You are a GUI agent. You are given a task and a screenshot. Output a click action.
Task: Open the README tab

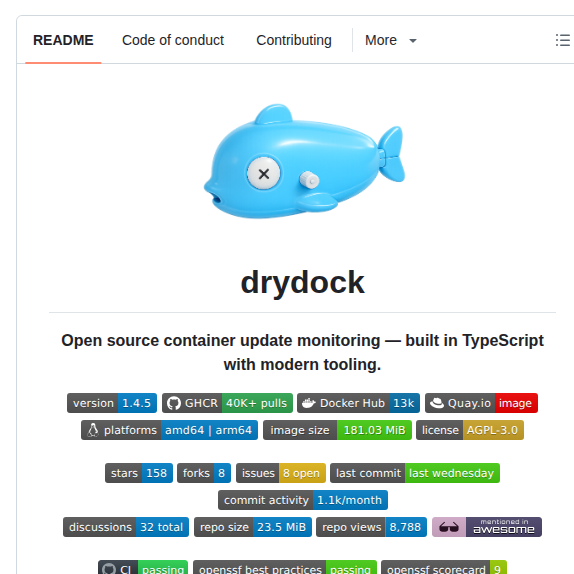pyautogui.click(x=63, y=40)
